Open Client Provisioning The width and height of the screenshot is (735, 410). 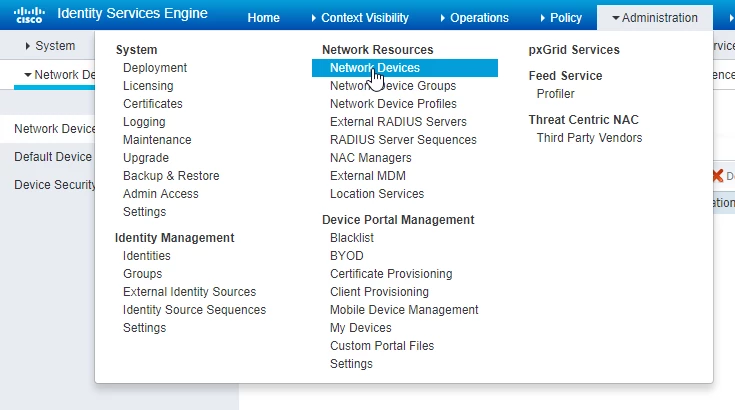click(x=379, y=291)
